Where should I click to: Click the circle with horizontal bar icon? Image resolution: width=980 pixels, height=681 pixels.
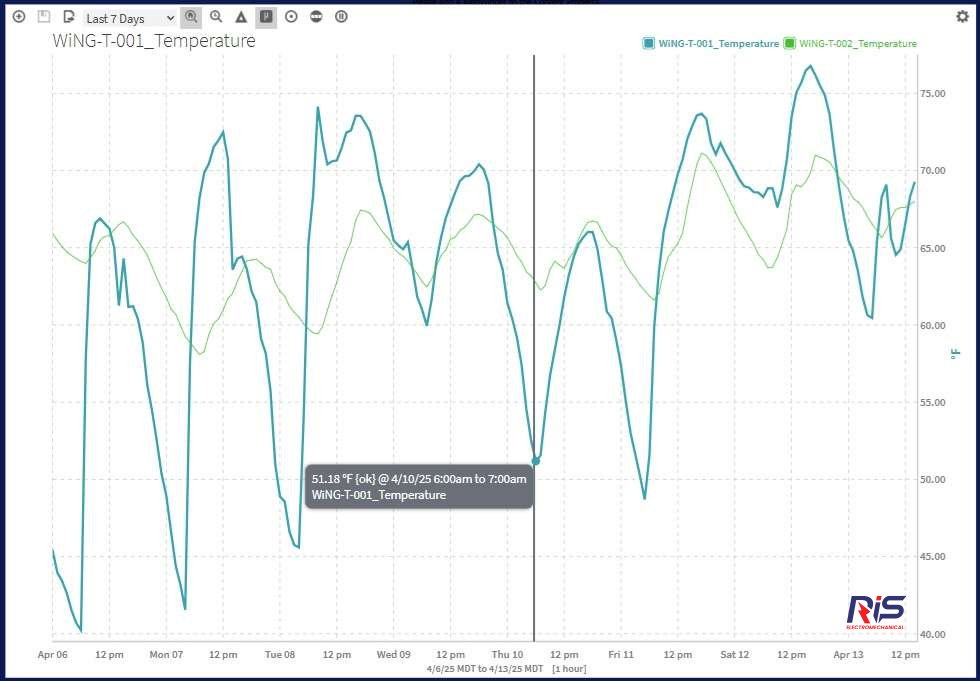[316, 17]
